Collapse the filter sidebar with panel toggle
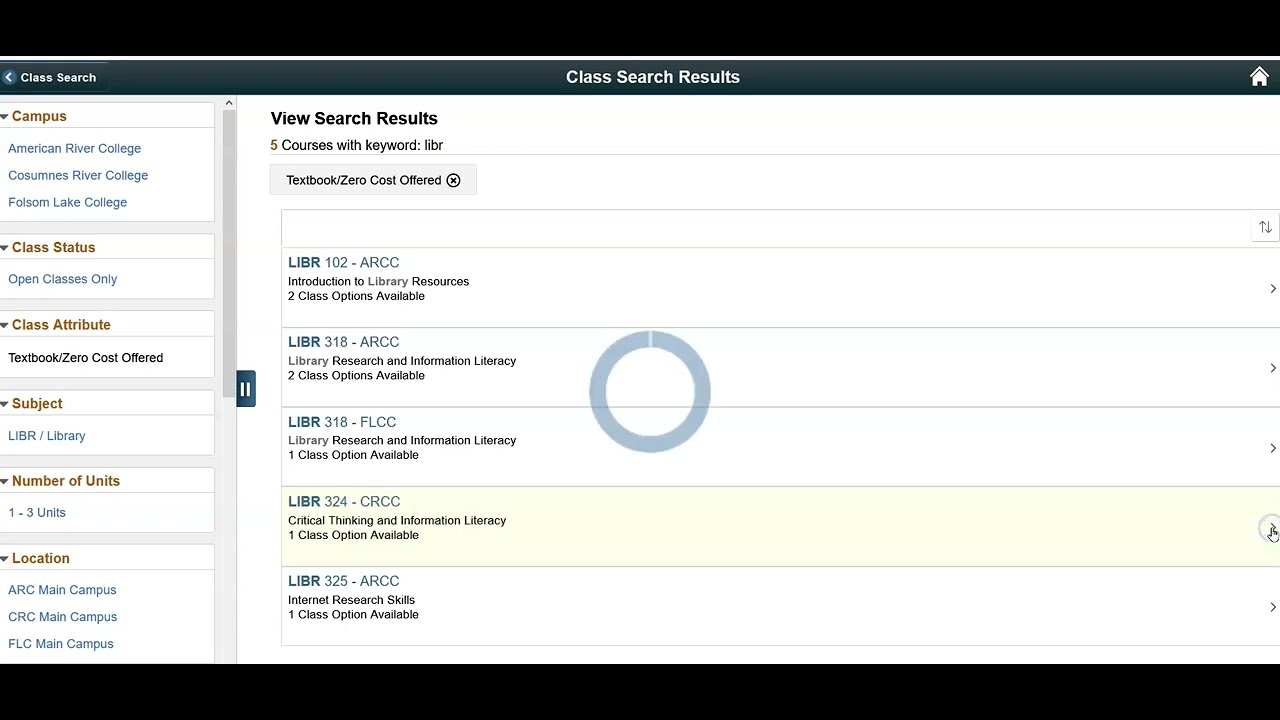1280x720 pixels. (x=245, y=389)
